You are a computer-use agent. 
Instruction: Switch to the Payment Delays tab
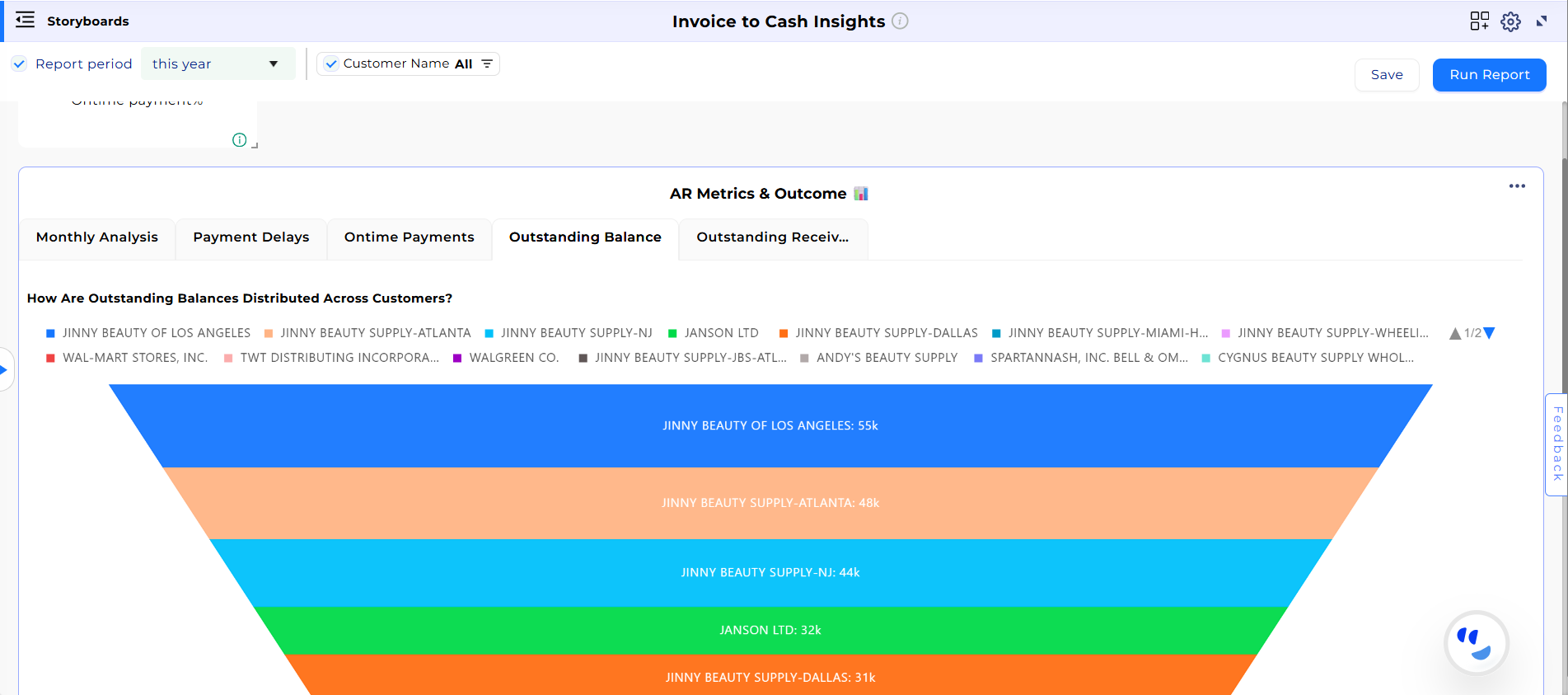tap(251, 237)
